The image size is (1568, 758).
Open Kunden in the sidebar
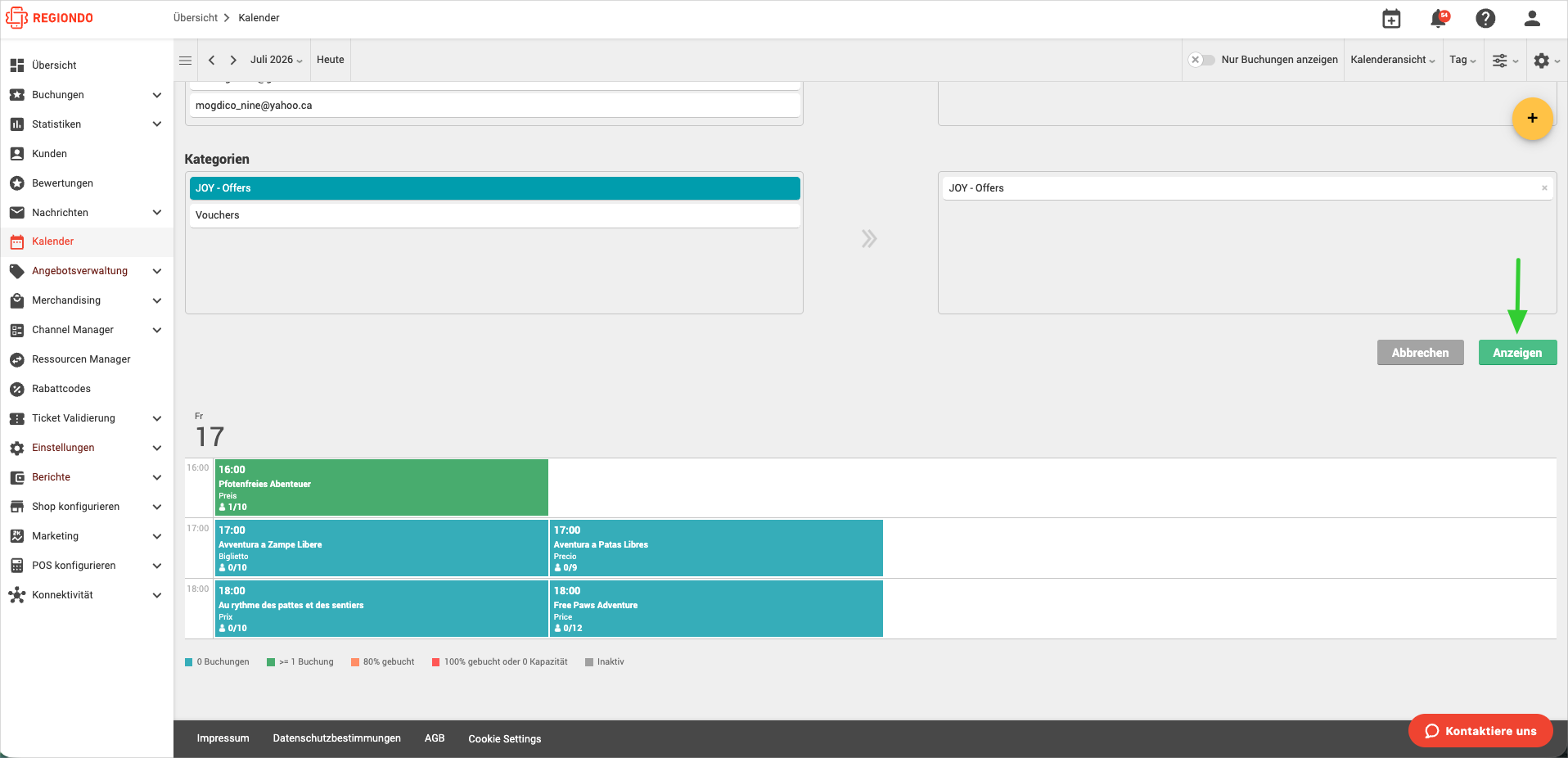[49, 154]
